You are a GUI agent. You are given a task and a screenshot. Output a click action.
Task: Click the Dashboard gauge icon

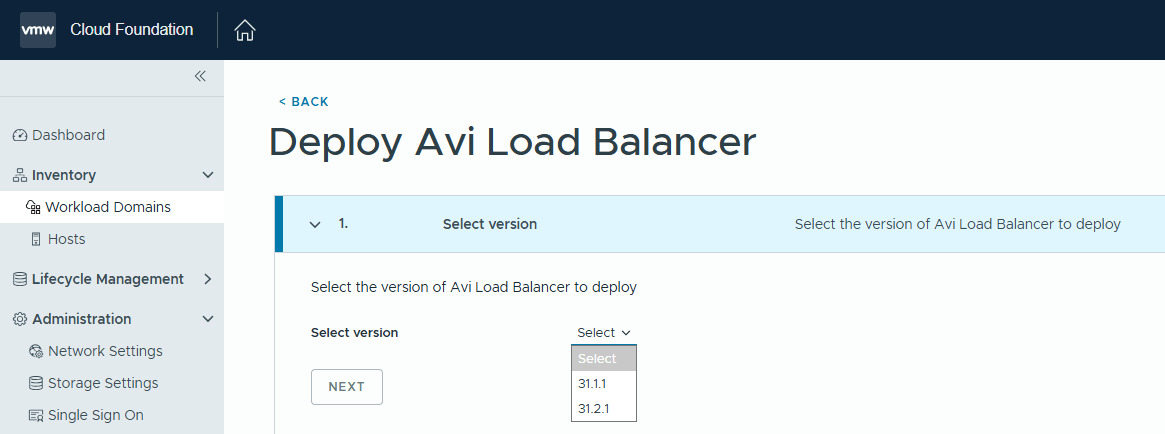20,135
